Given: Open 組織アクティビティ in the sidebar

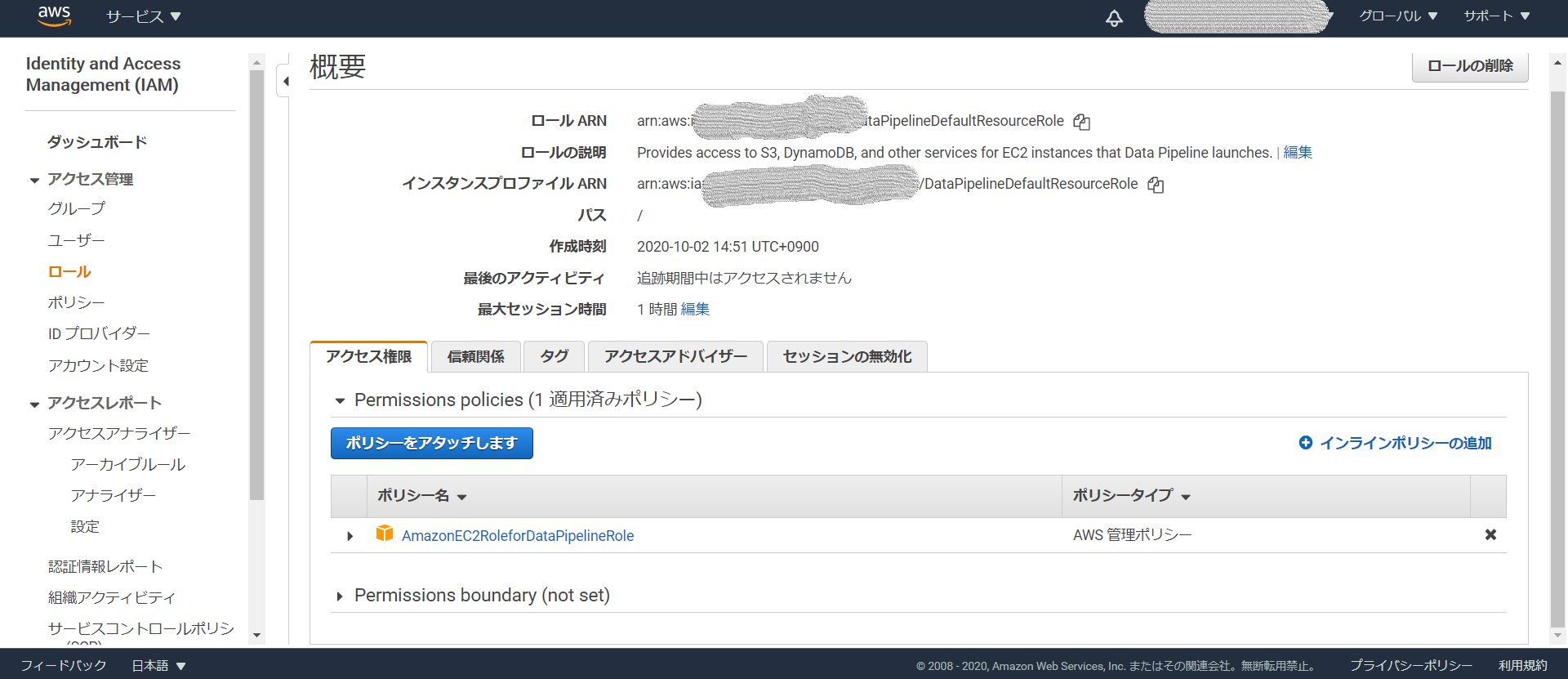Looking at the screenshot, I should click(112, 597).
